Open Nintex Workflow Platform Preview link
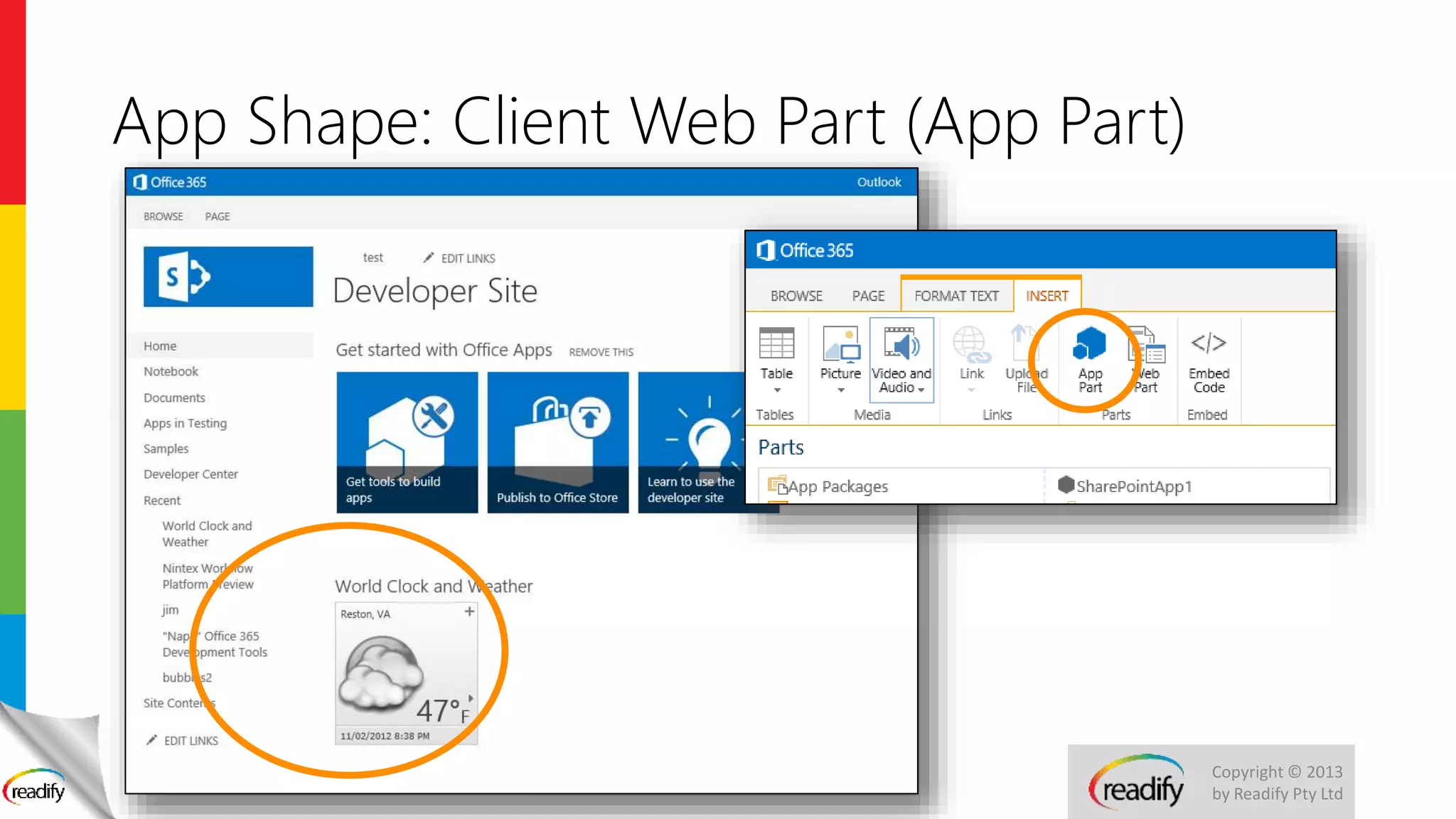Image resolution: width=1456 pixels, height=819 pixels. [x=208, y=577]
